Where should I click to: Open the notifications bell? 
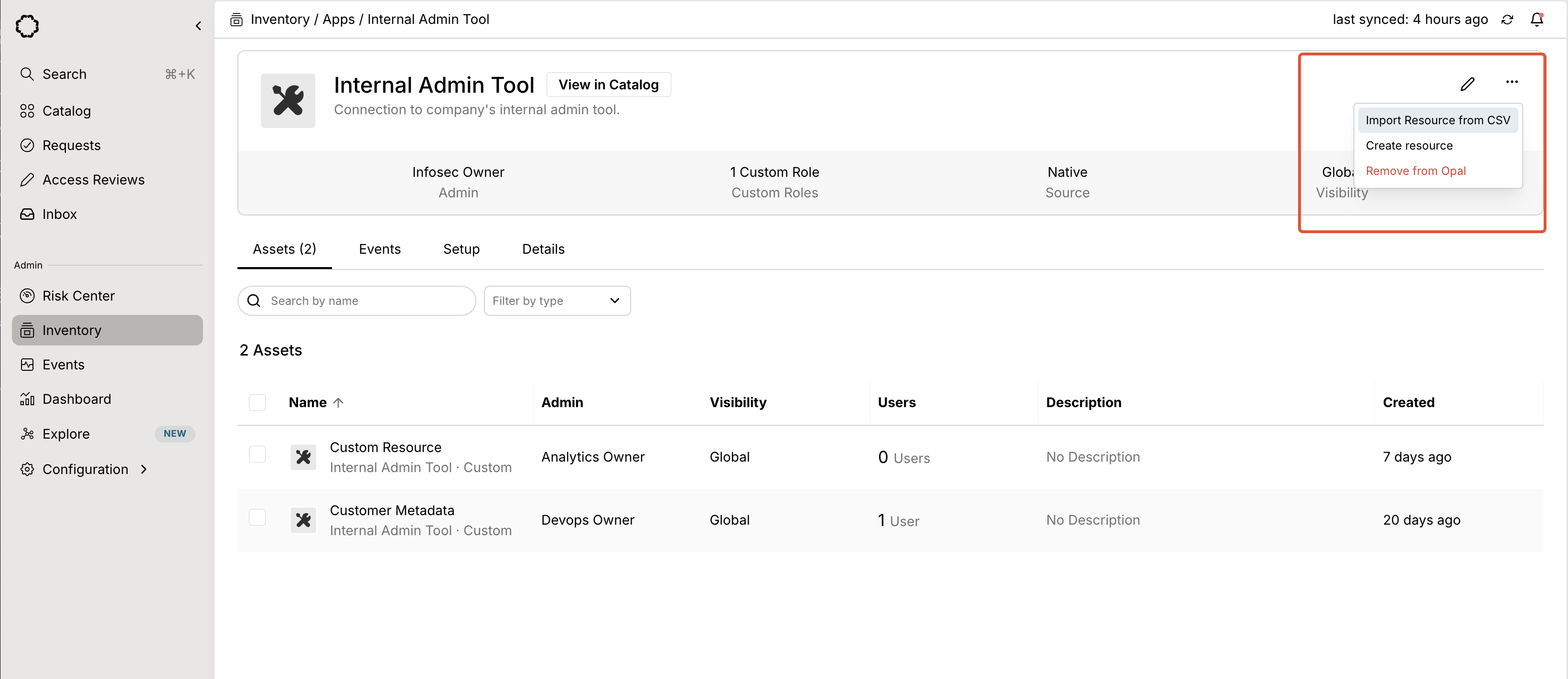point(1536,20)
